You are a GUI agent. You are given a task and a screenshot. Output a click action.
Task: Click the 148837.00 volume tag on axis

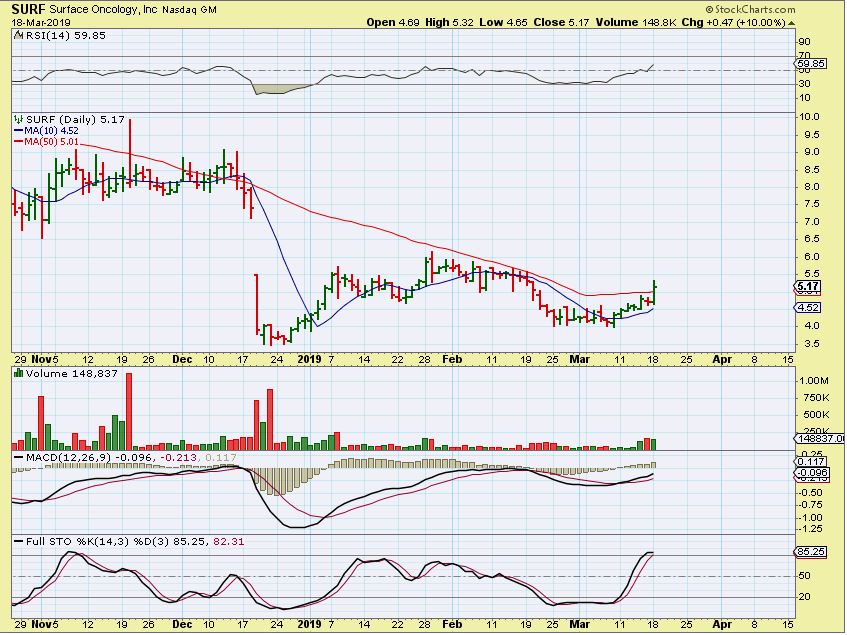point(821,439)
